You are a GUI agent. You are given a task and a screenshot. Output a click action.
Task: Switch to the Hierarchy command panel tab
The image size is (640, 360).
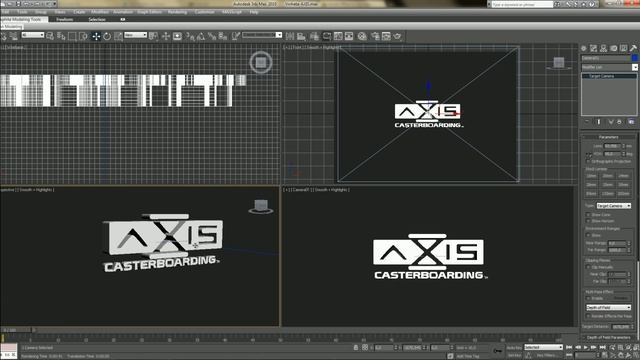(x=603, y=48)
